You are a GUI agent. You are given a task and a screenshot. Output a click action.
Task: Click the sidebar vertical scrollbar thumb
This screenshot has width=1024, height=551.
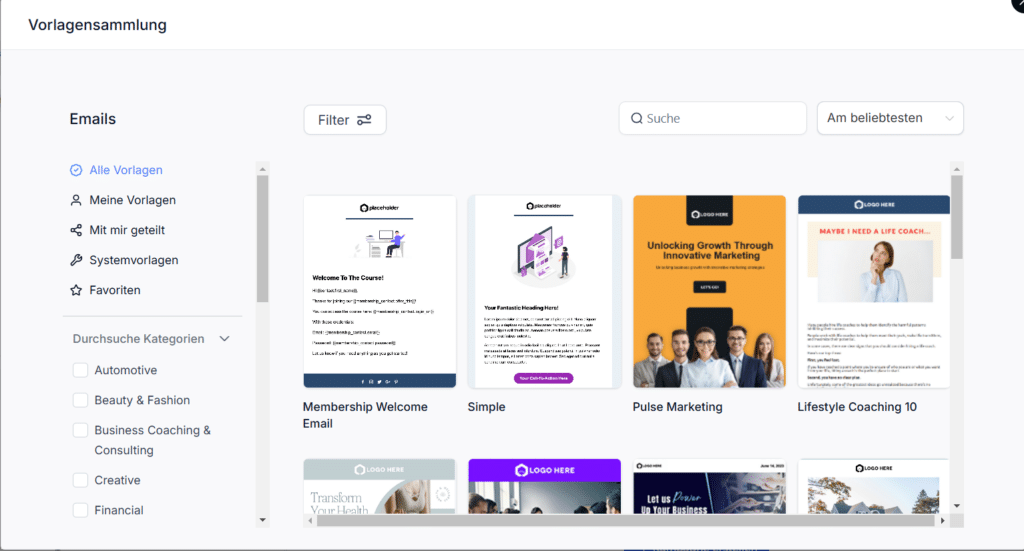tap(263, 239)
